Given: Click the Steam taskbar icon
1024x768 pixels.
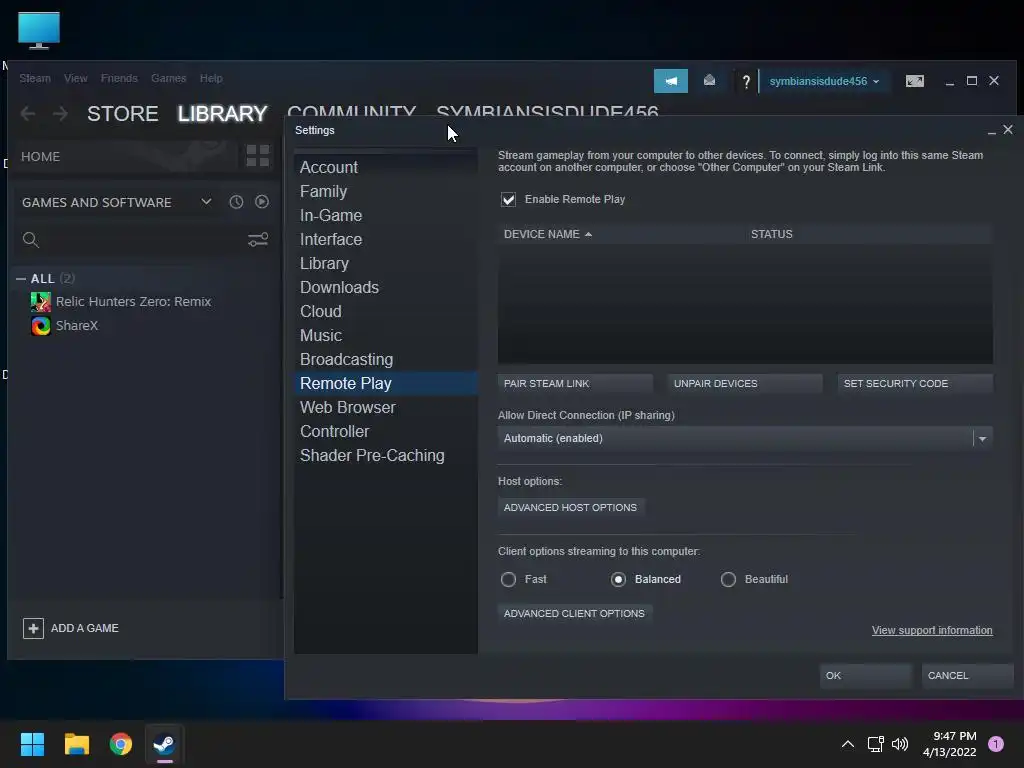Looking at the screenshot, I should (164, 744).
